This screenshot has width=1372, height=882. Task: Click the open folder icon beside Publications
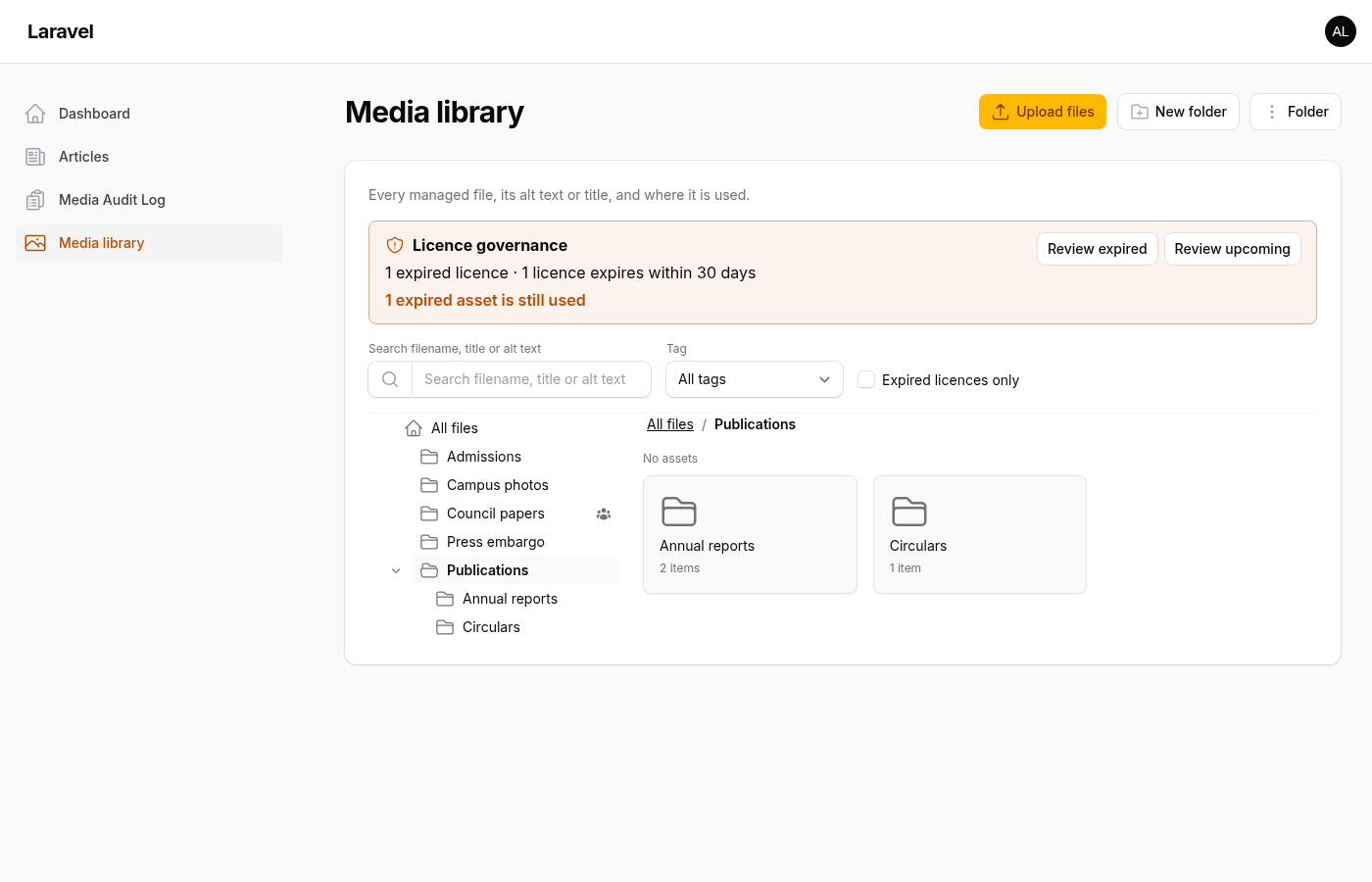(x=429, y=570)
